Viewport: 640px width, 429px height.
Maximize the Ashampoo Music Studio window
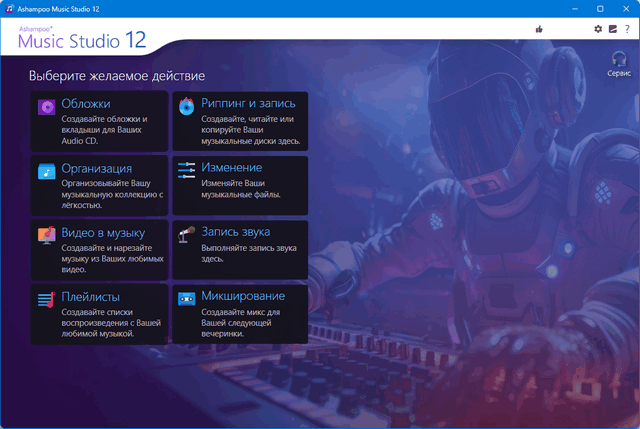[x=599, y=8]
